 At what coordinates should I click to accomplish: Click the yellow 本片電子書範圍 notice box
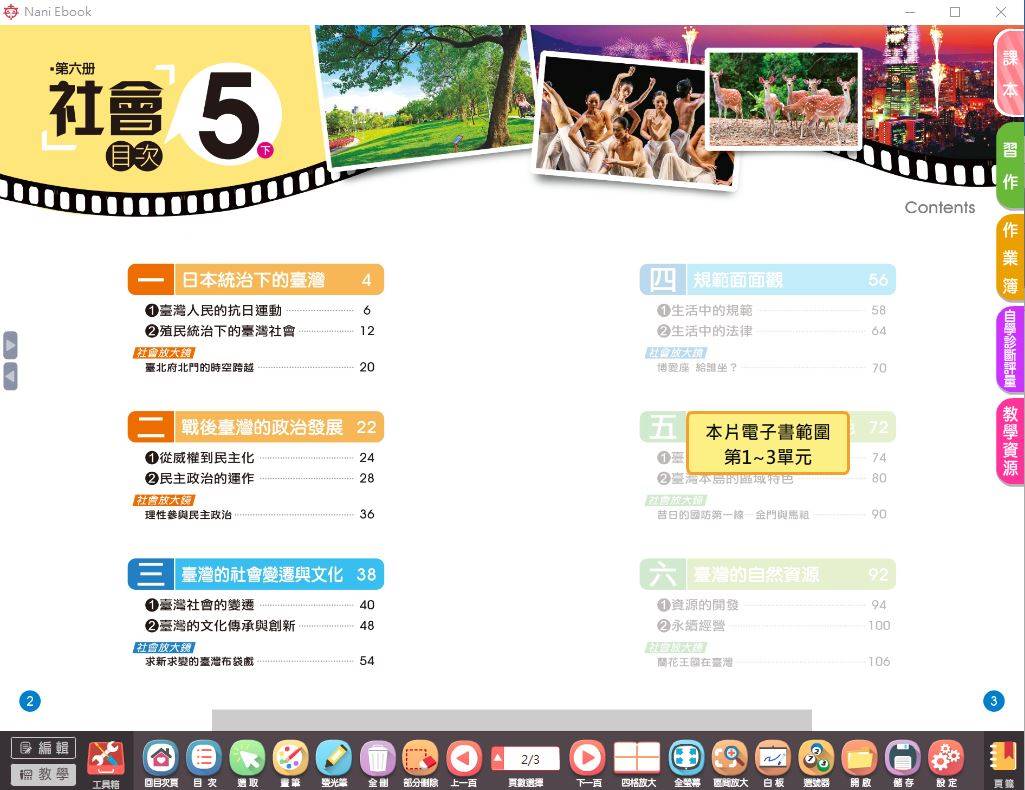[x=768, y=443]
